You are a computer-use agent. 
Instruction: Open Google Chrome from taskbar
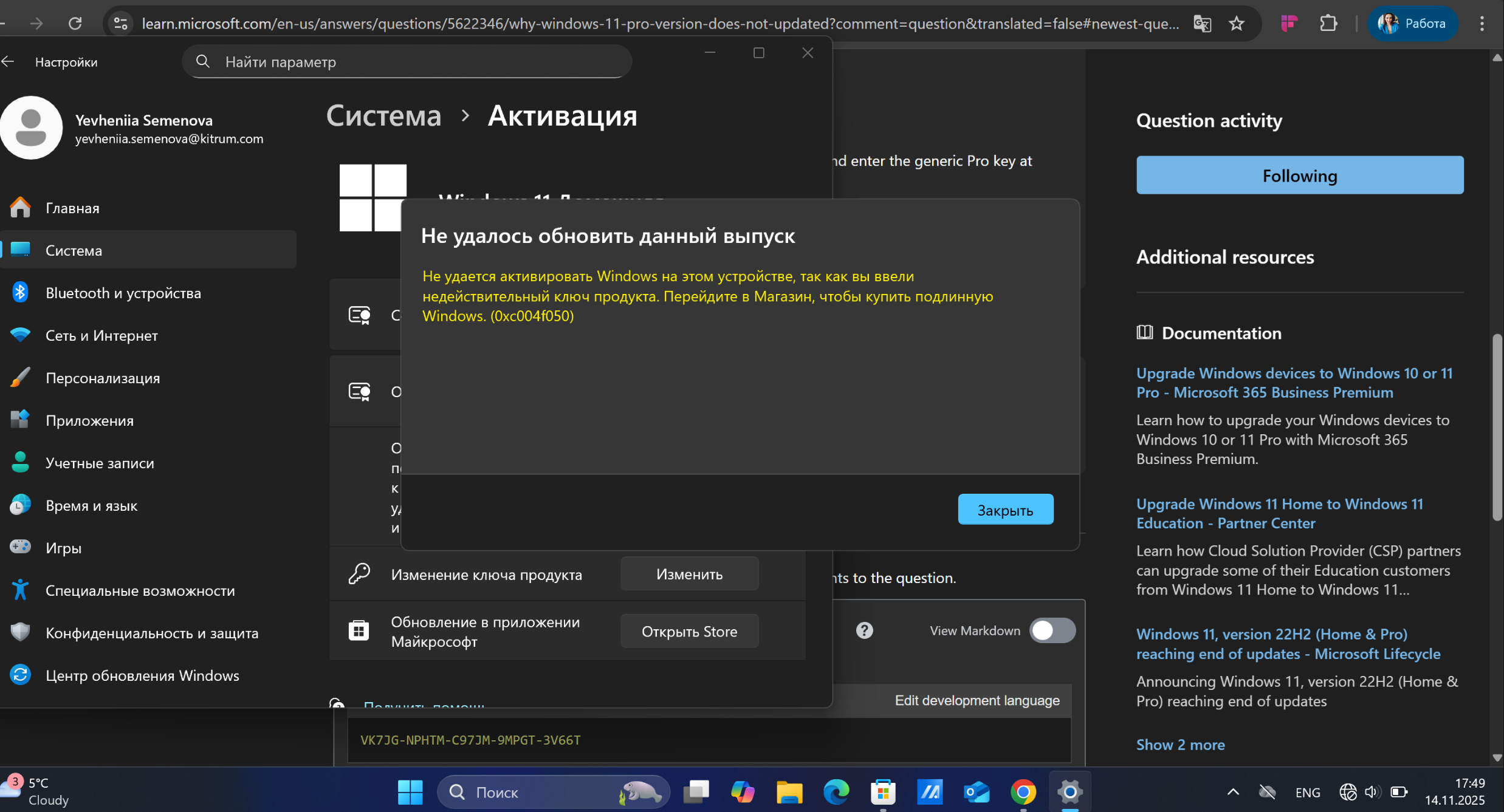pyautogui.click(x=1023, y=791)
